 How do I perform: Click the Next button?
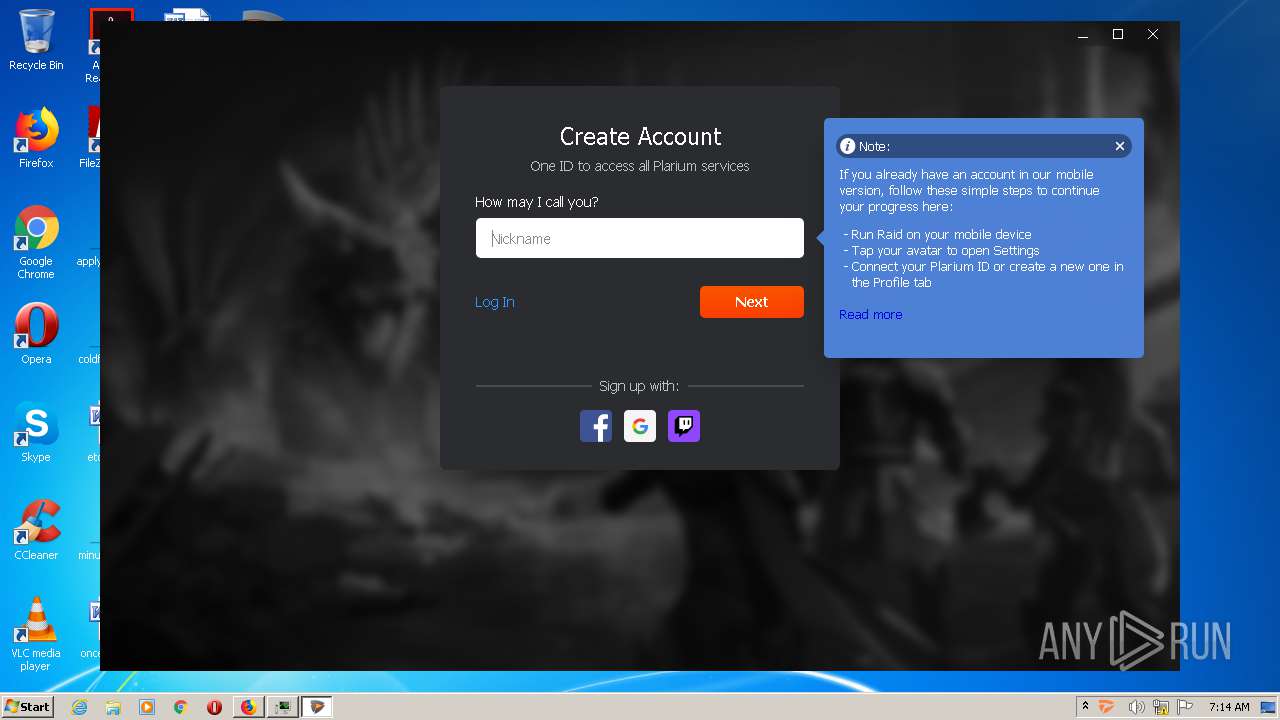752,302
